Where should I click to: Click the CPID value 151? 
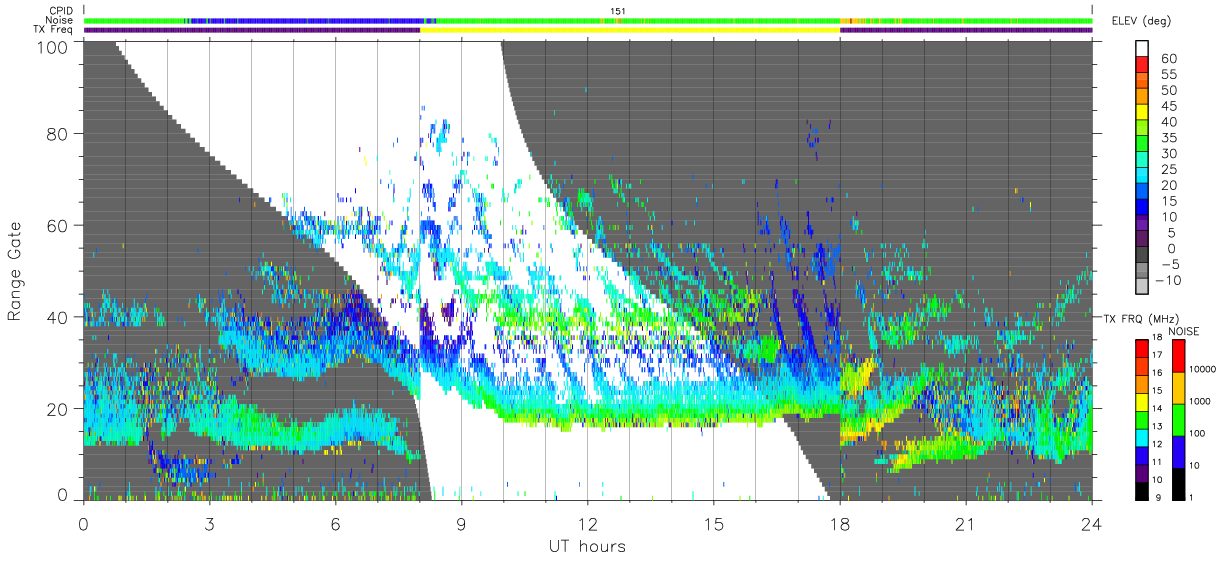click(x=618, y=11)
